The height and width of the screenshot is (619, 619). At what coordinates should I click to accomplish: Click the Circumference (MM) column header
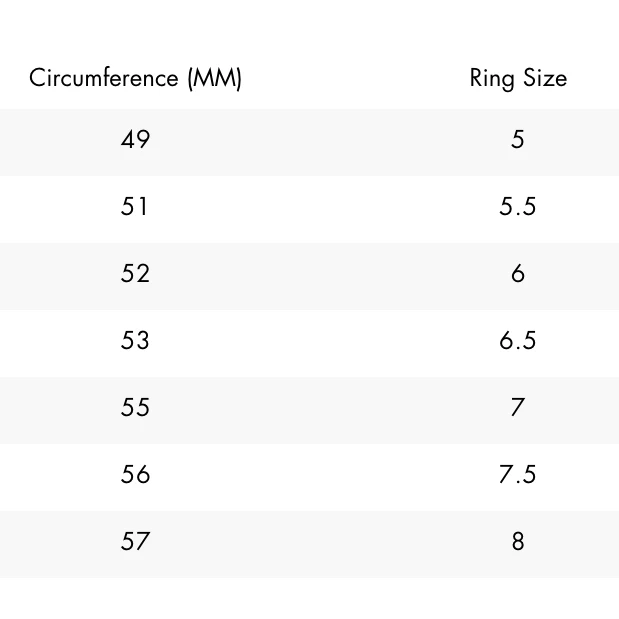click(135, 78)
